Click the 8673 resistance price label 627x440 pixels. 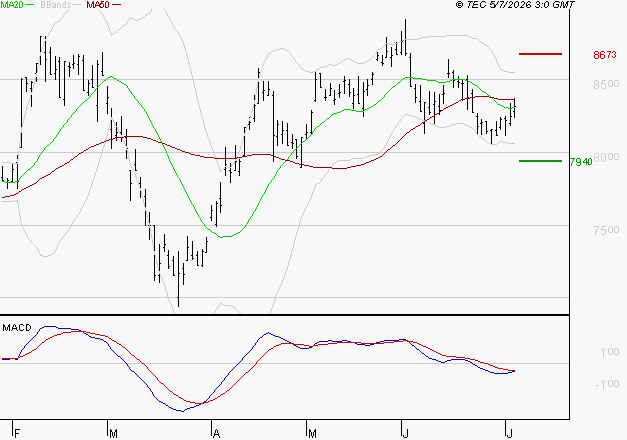(605, 55)
